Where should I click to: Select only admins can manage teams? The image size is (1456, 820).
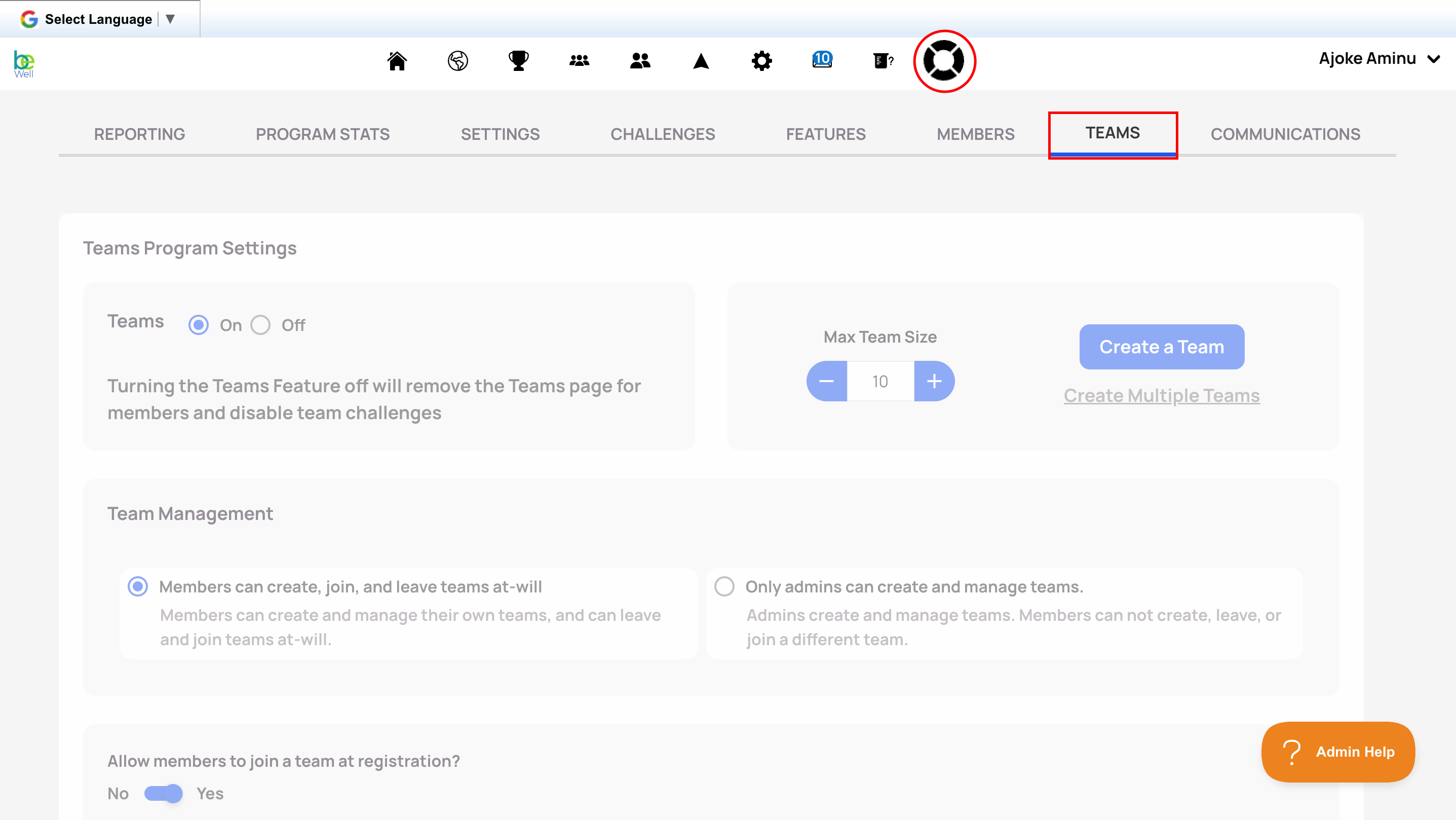724,586
